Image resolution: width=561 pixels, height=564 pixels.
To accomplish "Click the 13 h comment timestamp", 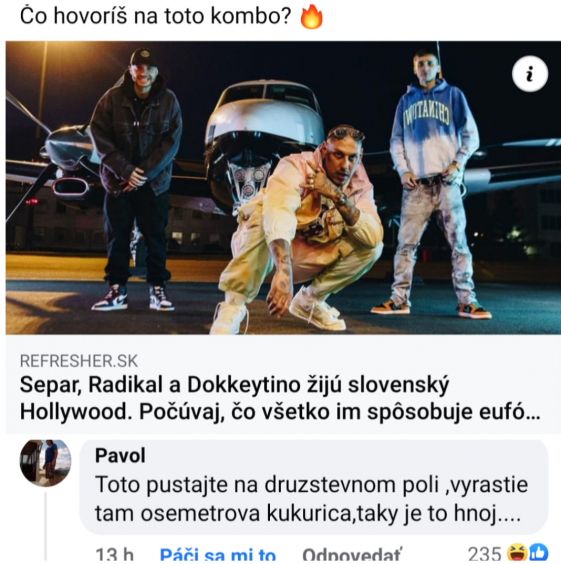I will point(114,555).
